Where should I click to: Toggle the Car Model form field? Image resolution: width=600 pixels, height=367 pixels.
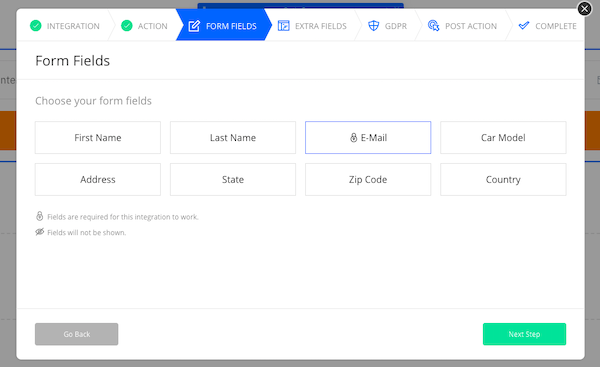click(503, 138)
